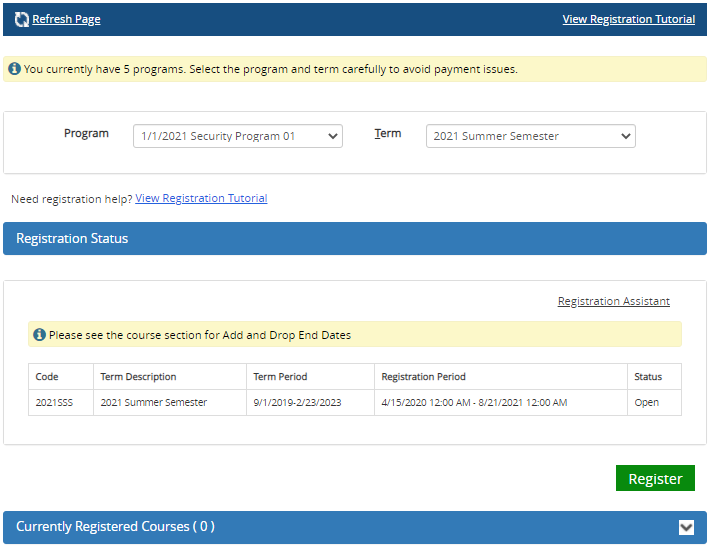Click the Status column header
Screen dimensions: 711x548
click(x=648, y=377)
